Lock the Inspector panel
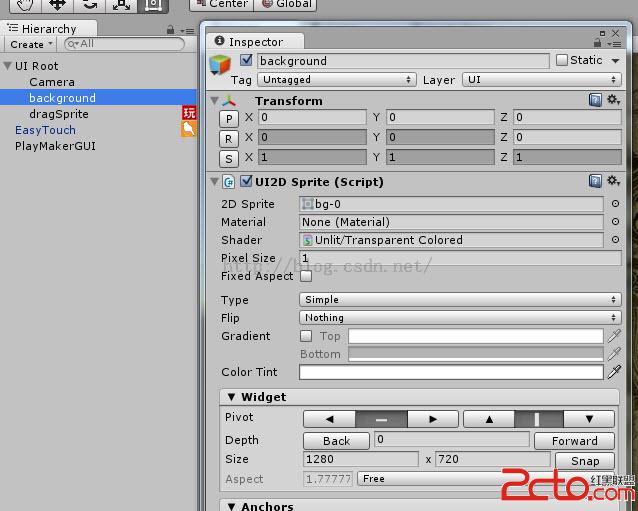Screen dimensions: 638x511 (x=597, y=42)
